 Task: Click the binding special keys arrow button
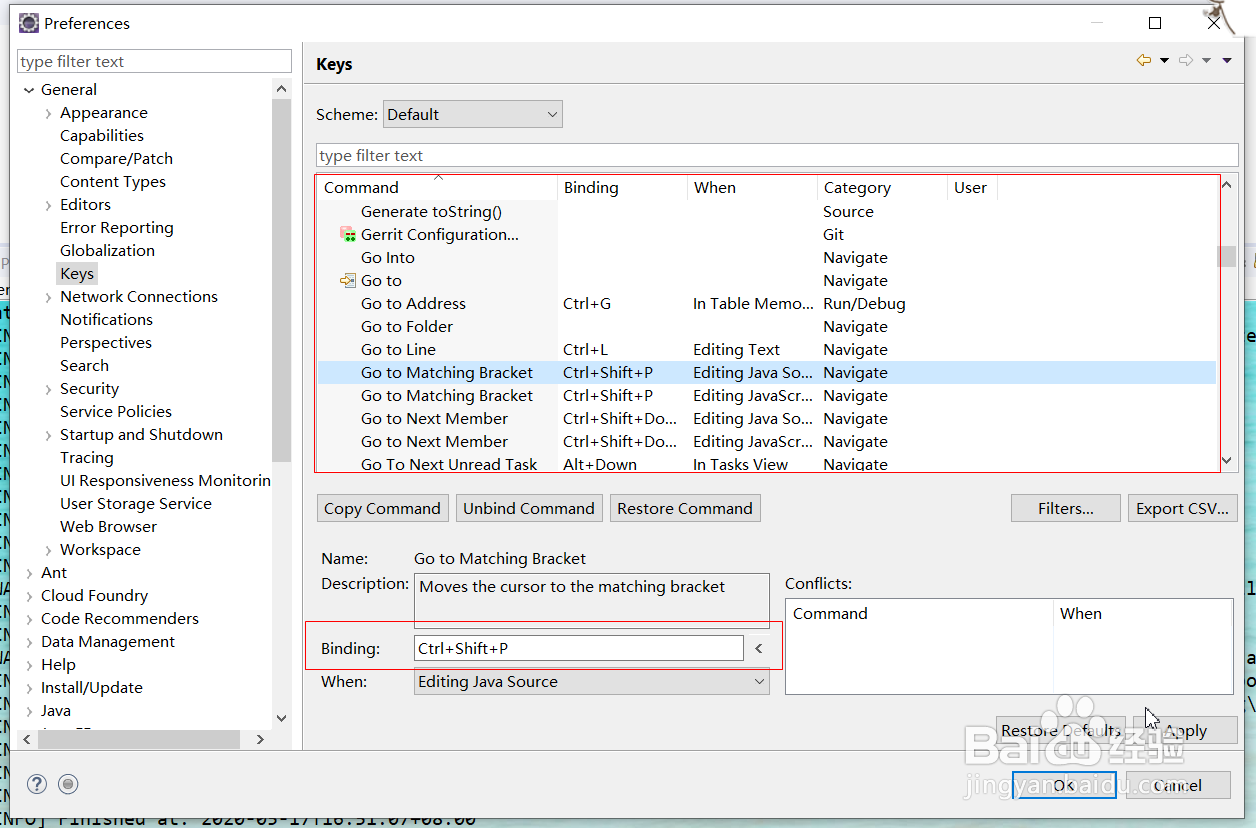pyautogui.click(x=758, y=648)
